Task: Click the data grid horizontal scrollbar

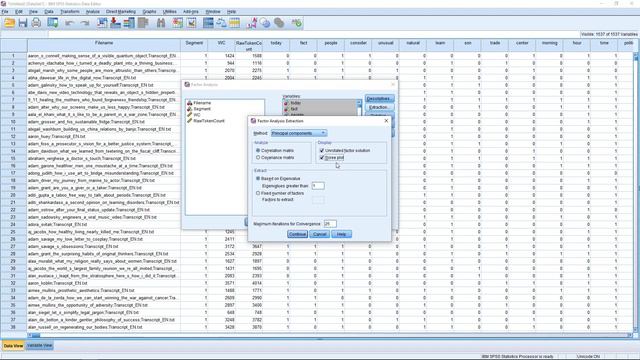Action: pyautogui.click(x=331, y=335)
